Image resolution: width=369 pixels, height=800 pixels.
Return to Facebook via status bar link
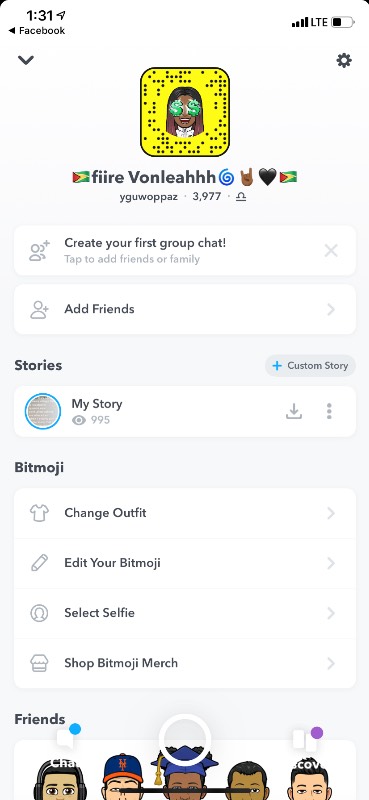point(37,31)
